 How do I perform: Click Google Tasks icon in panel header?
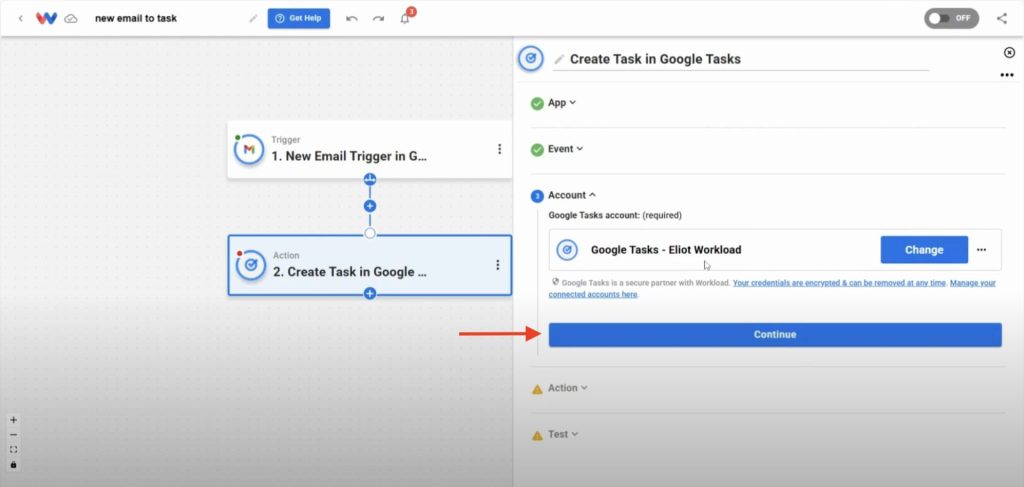click(x=531, y=59)
